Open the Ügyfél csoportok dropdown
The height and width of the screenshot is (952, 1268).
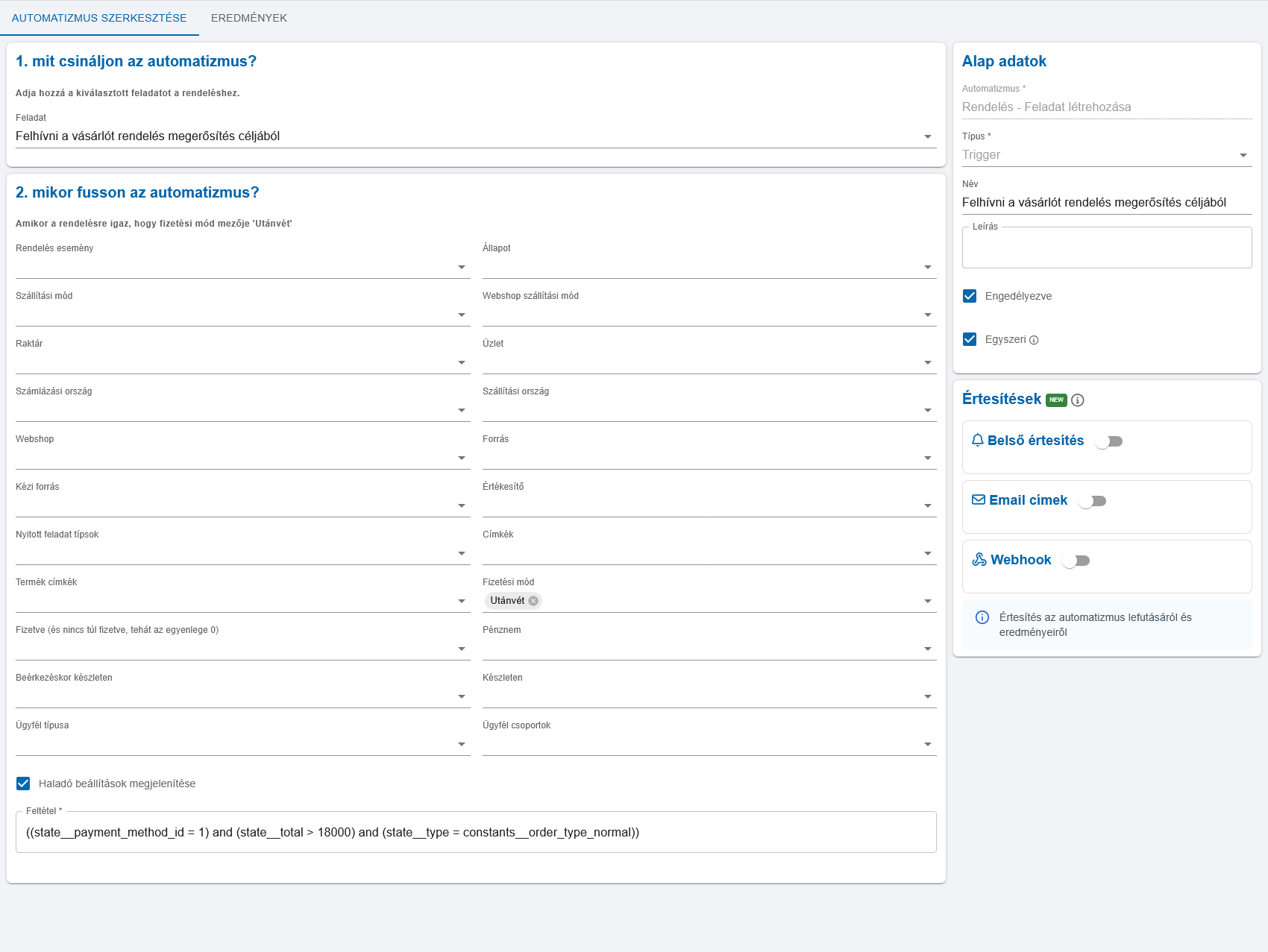pyautogui.click(x=709, y=744)
